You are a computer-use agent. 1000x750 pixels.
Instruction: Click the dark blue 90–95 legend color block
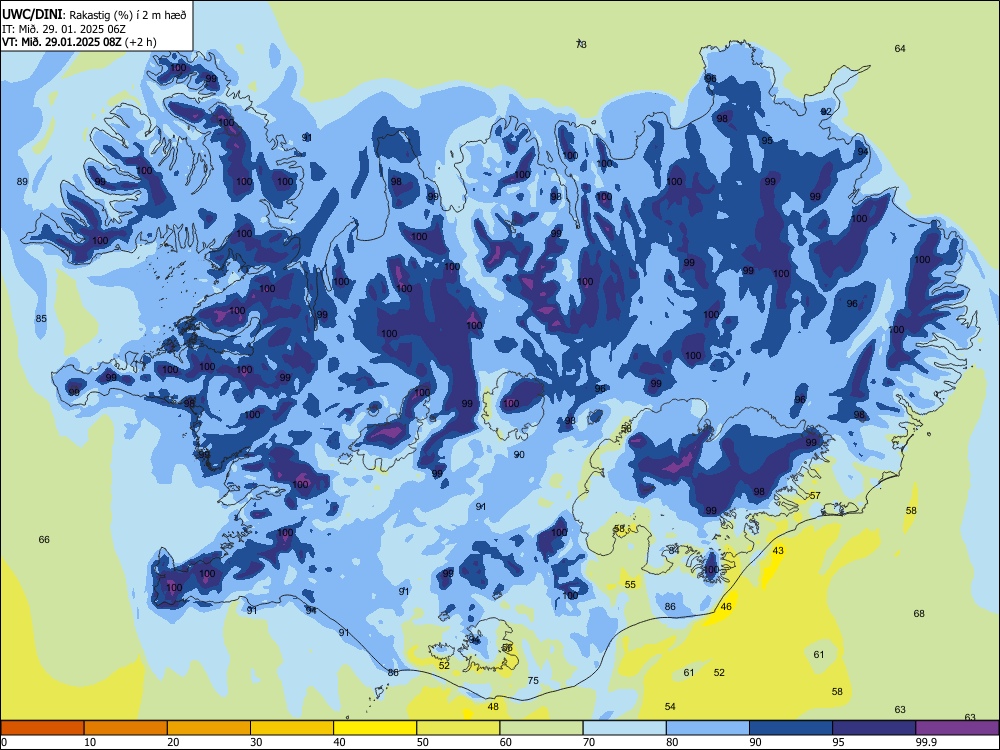tap(791, 728)
